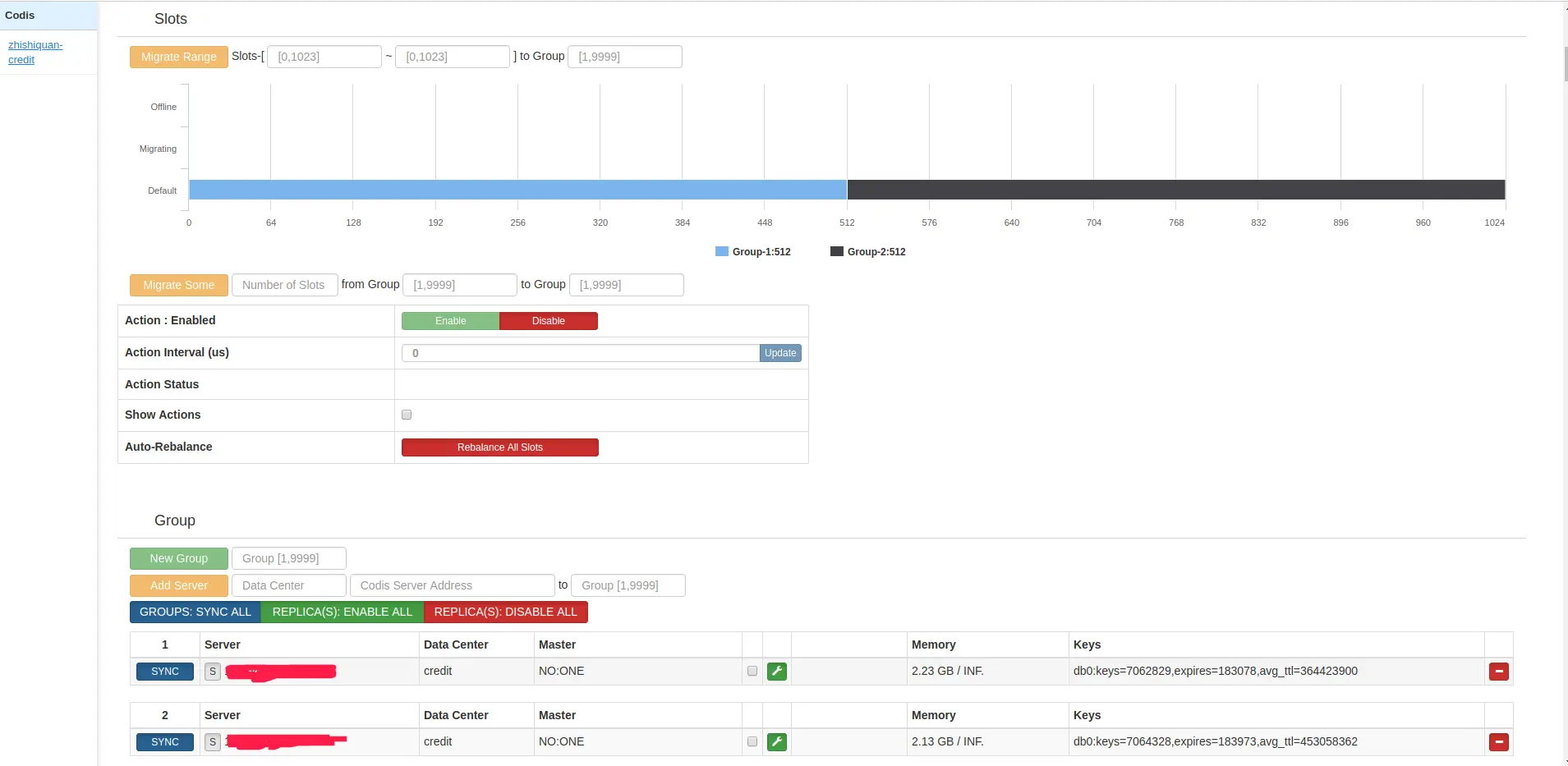Focus the Action Interval input field
This screenshot has width=1568, height=766.
(x=581, y=353)
